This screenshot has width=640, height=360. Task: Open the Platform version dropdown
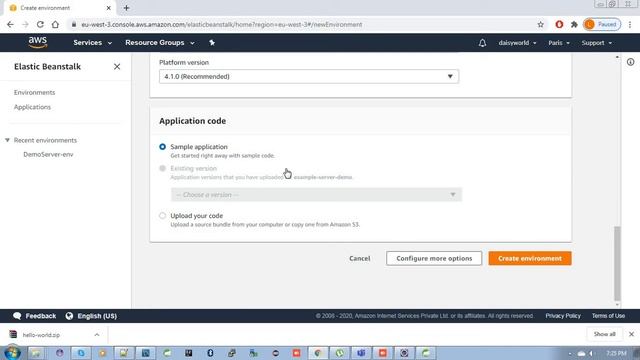point(309,76)
